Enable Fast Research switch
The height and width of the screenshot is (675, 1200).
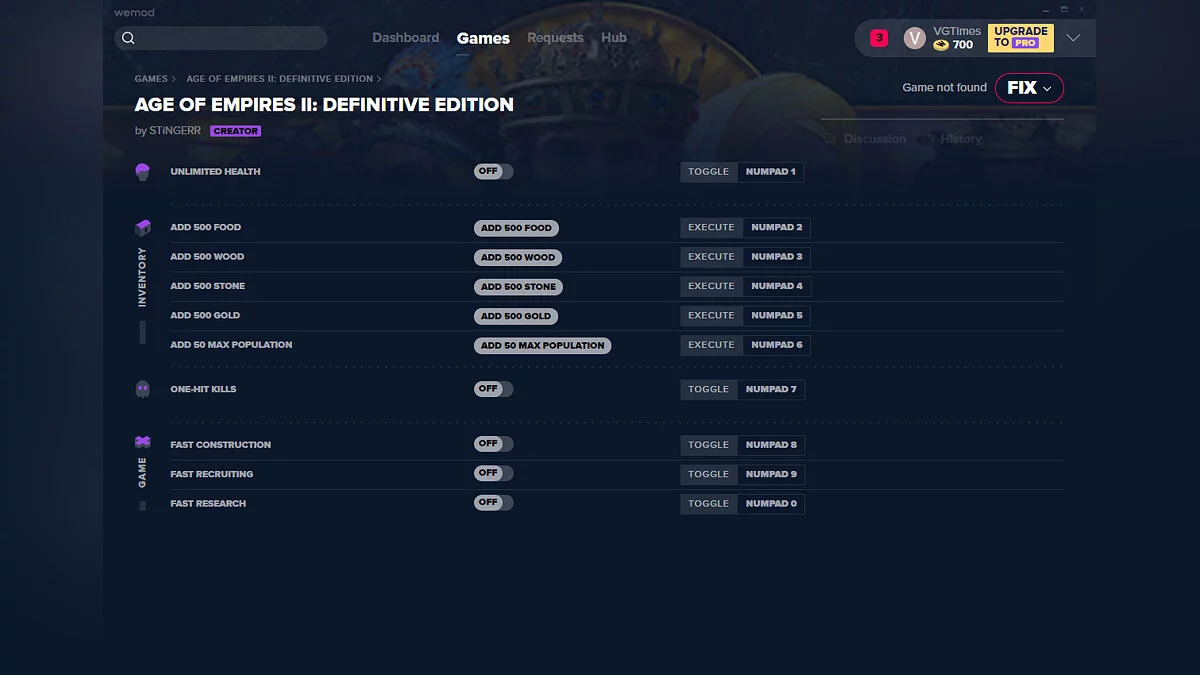493,502
